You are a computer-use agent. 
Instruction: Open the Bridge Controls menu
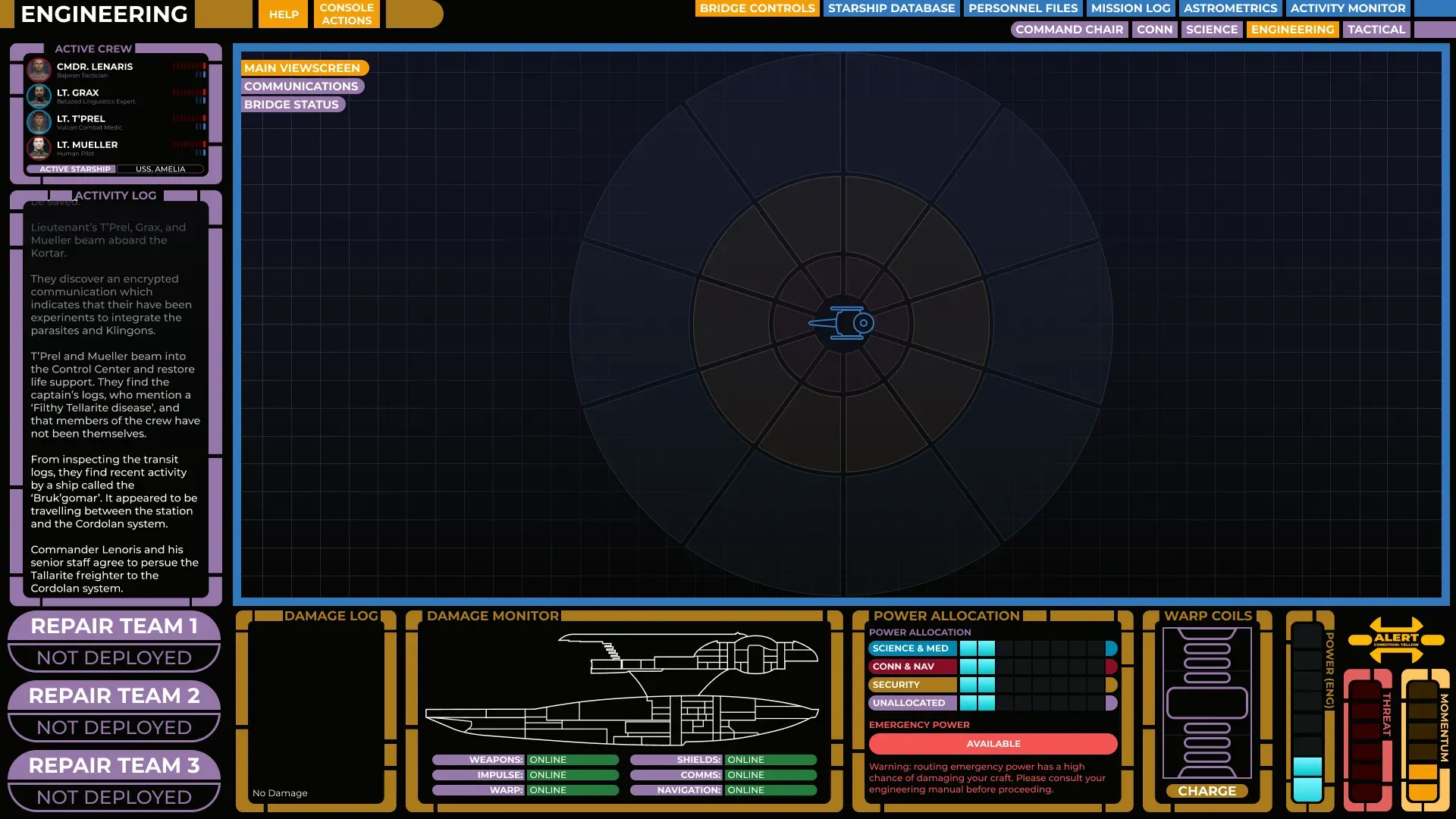(x=756, y=8)
